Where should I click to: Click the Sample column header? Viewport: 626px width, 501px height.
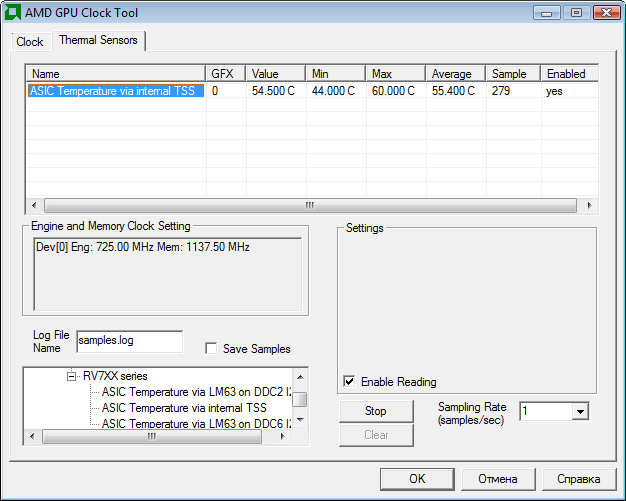513,74
